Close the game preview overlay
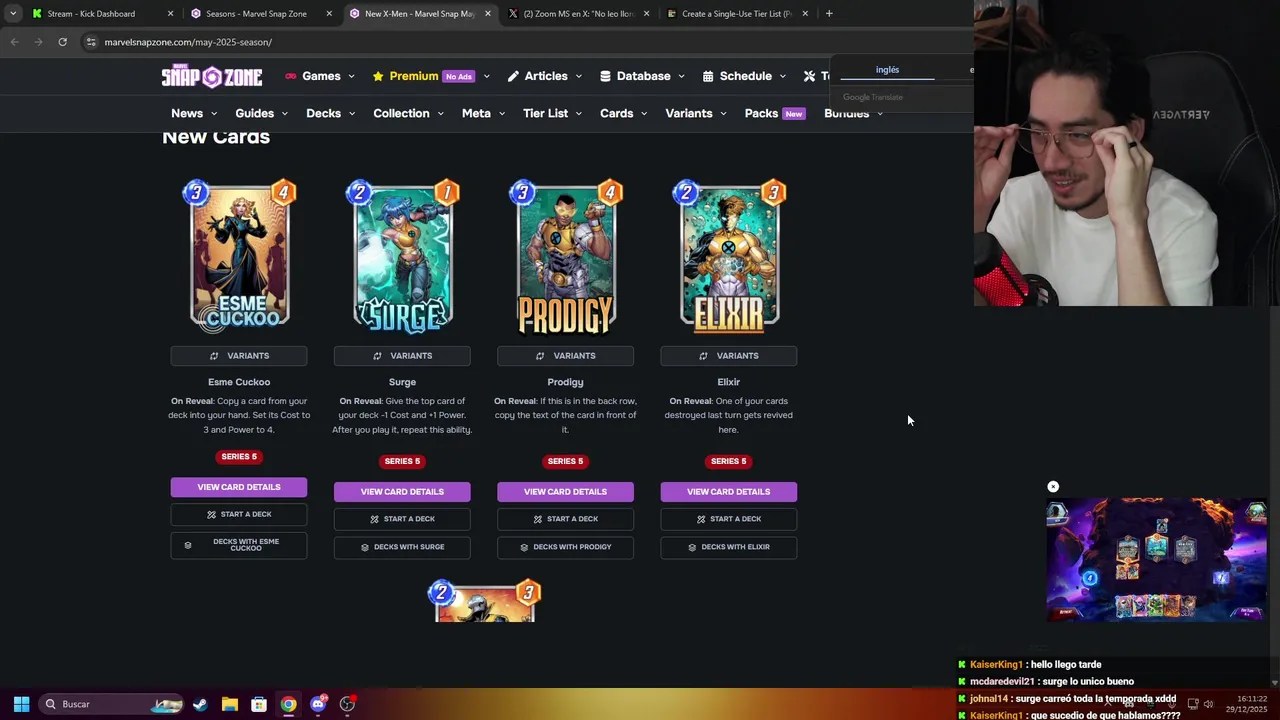This screenshot has height=720, width=1280. [x=1053, y=487]
